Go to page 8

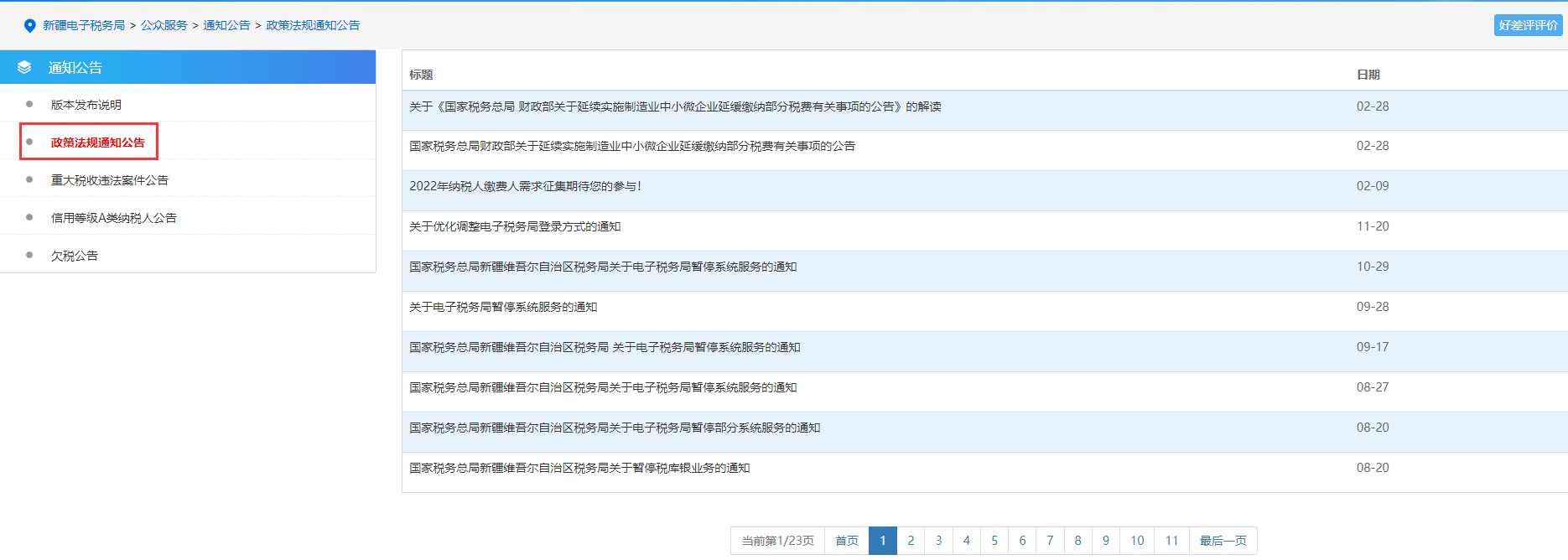click(1078, 541)
